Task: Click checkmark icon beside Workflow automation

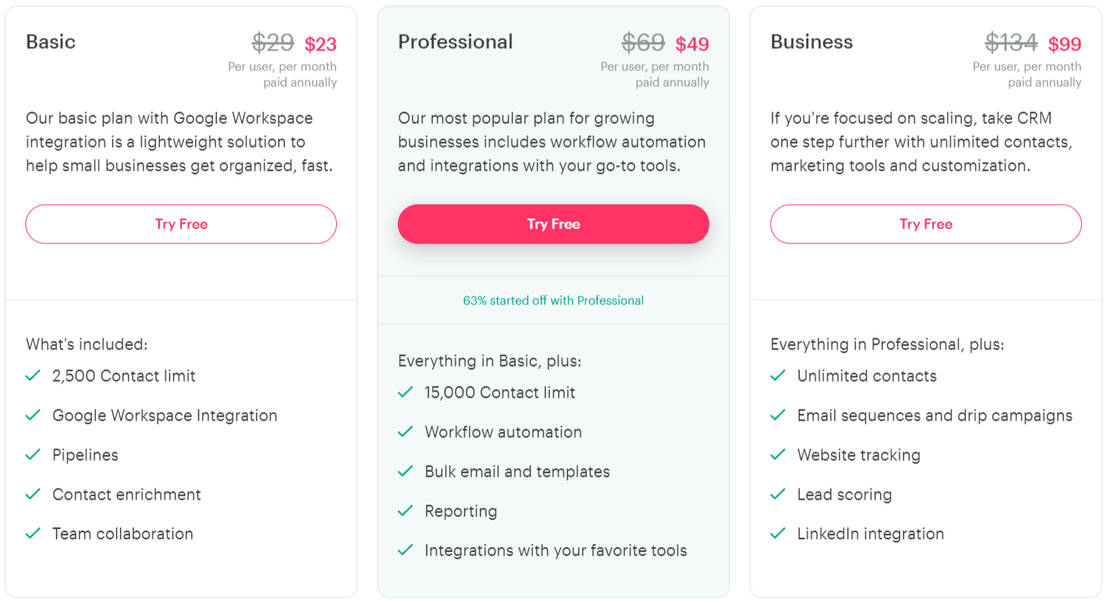Action: (405, 432)
